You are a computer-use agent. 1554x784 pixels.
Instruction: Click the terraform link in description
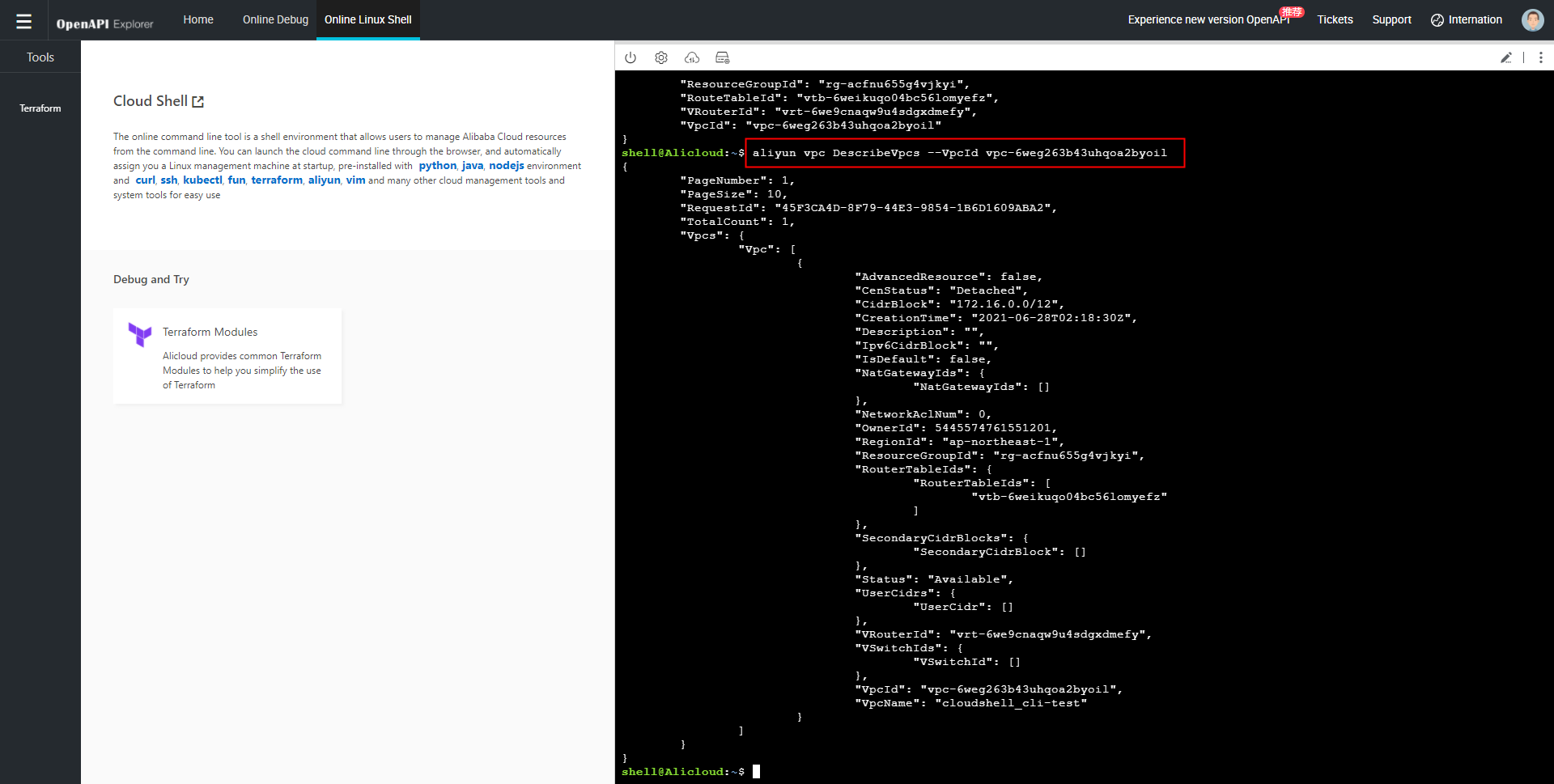277,180
